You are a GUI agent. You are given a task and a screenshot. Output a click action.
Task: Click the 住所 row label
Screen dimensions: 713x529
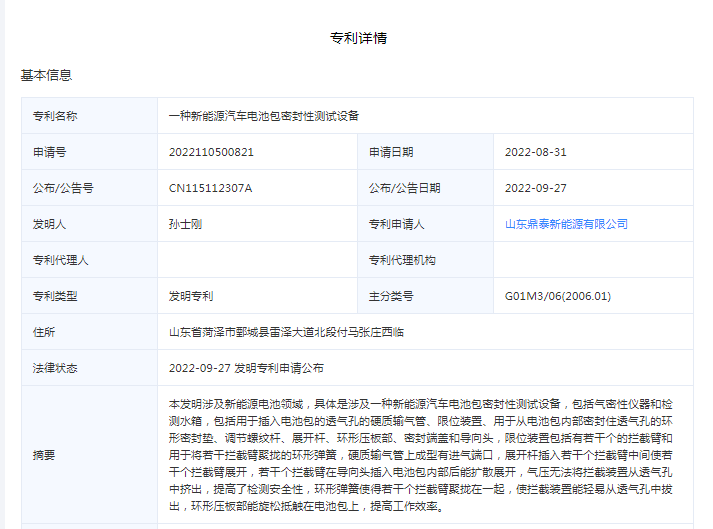44,332
